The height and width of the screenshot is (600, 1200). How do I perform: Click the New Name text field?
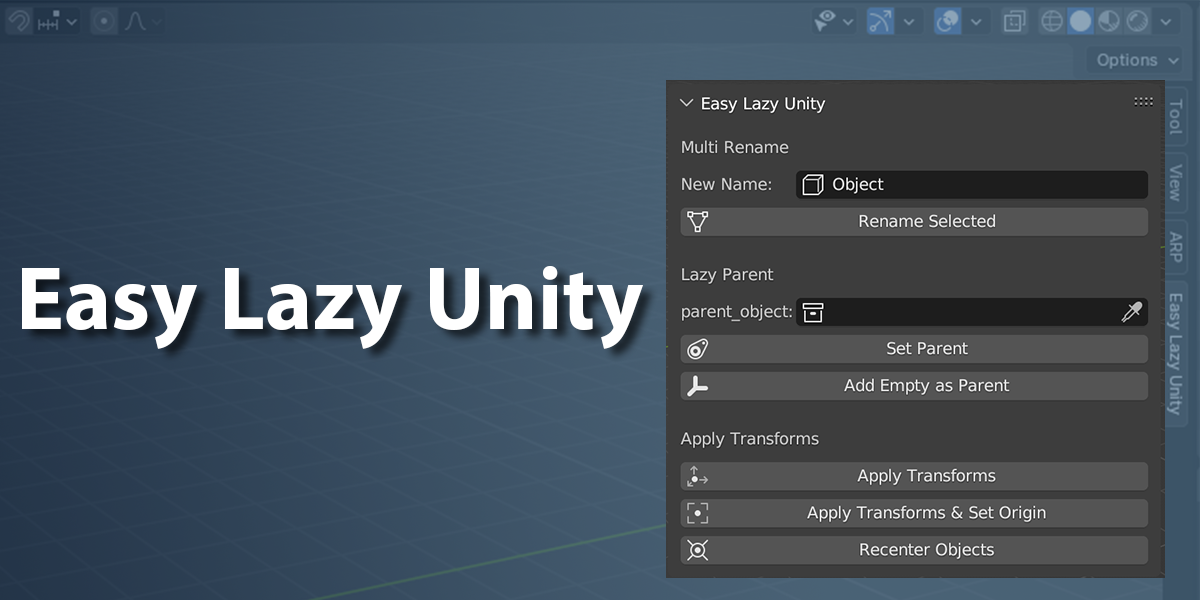coord(970,184)
